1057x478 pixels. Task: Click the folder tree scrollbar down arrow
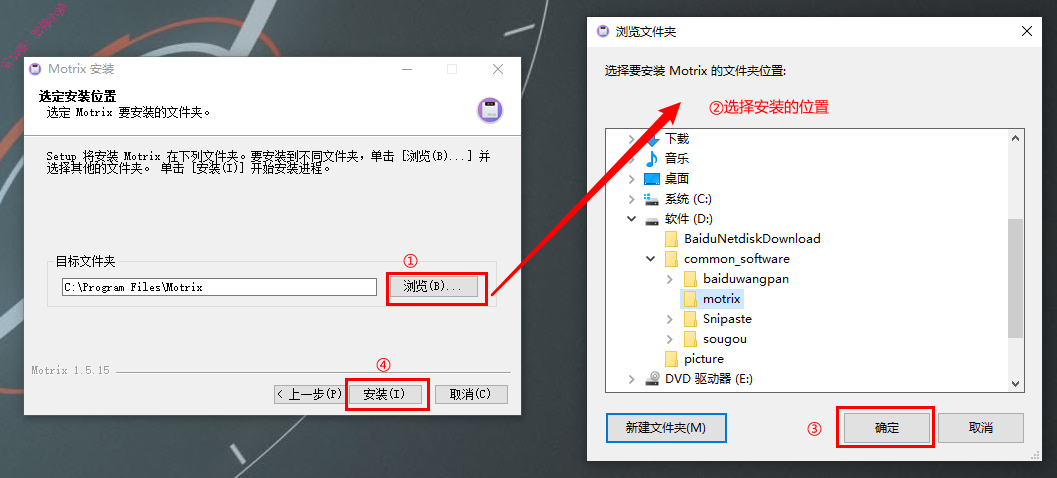[1015, 383]
